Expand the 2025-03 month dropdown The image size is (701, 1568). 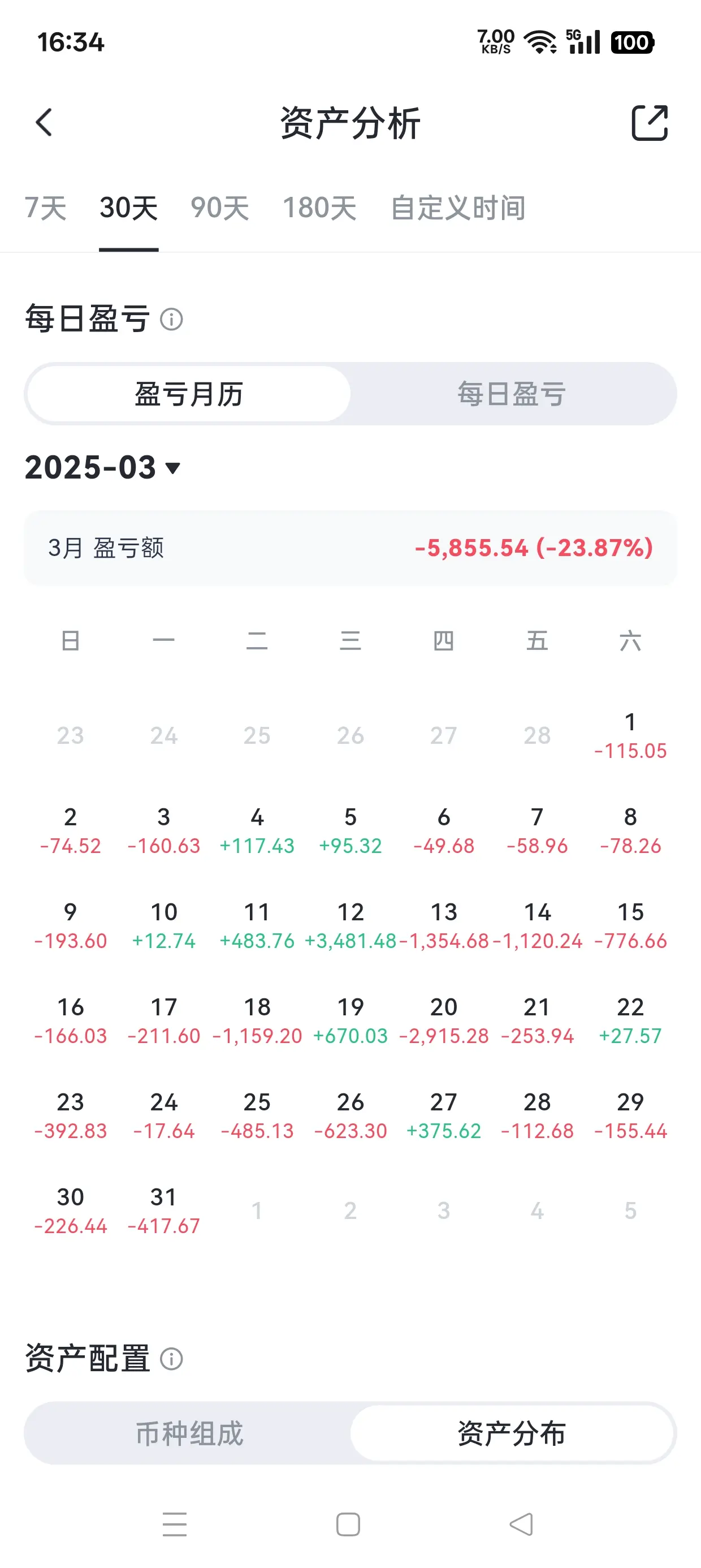pos(103,467)
